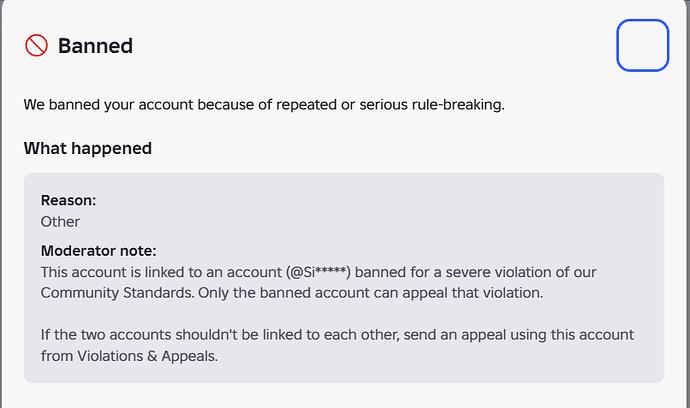
Task: Click the Moderator note label
Action: pyautogui.click(x=98, y=251)
